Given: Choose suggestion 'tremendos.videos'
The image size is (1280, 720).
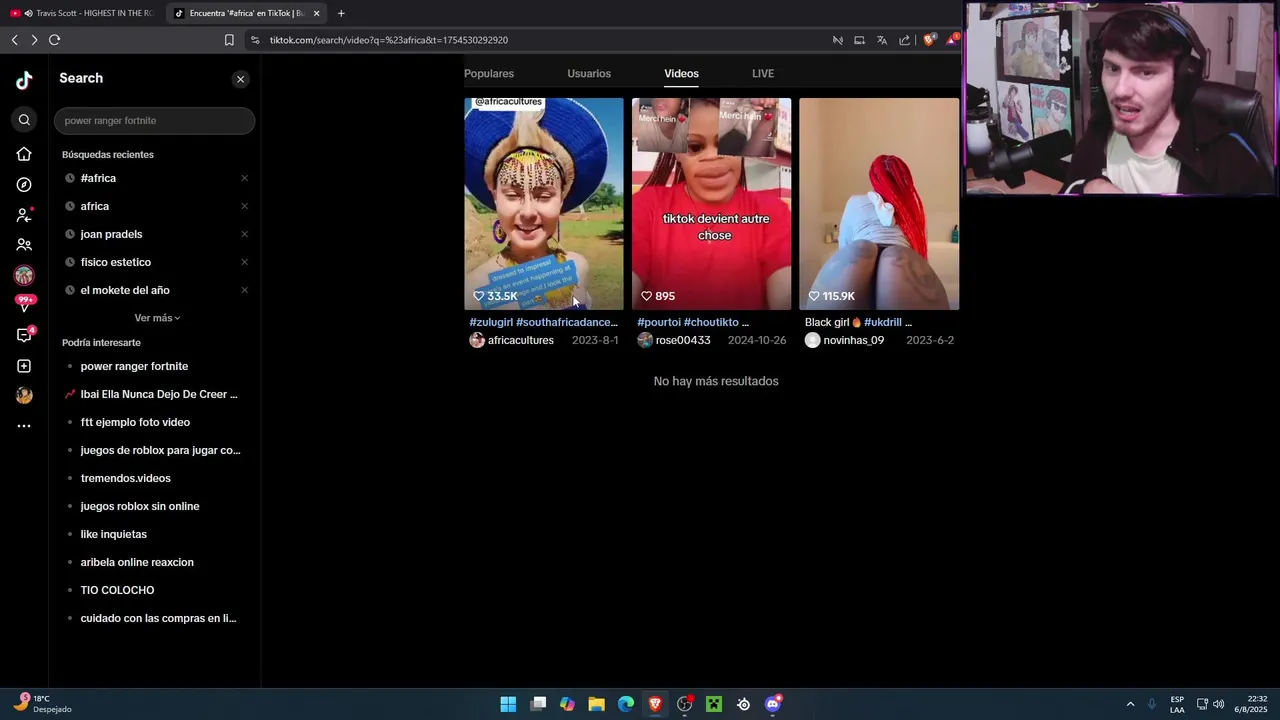Looking at the screenshot, I should (125, 478).
